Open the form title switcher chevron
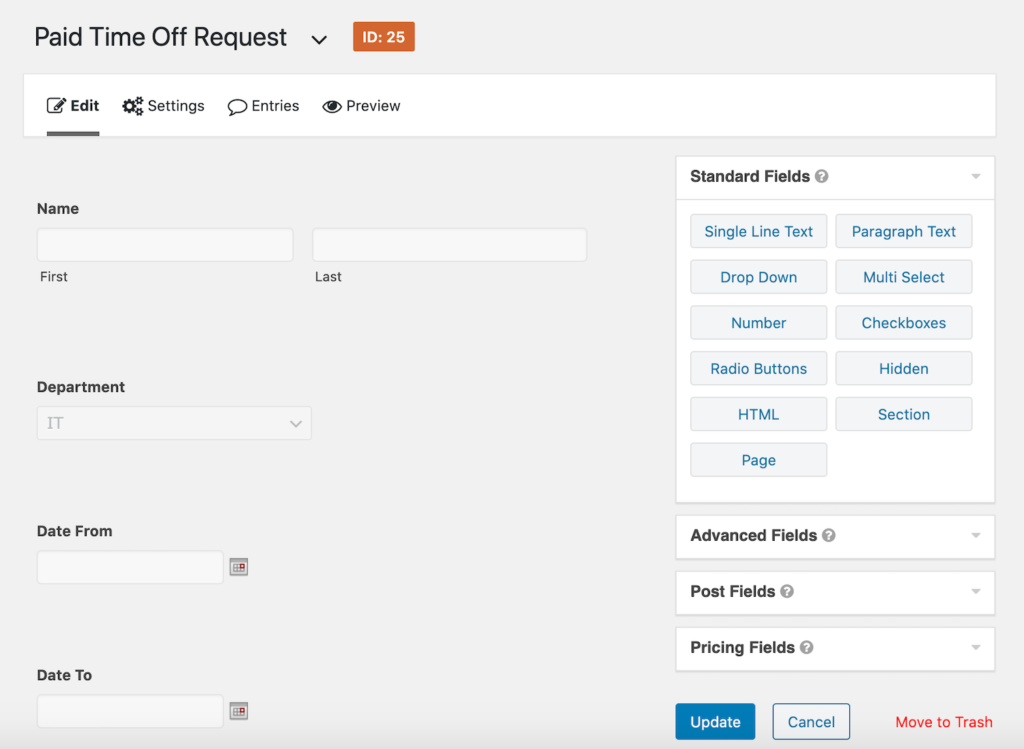 coord(319,40)
